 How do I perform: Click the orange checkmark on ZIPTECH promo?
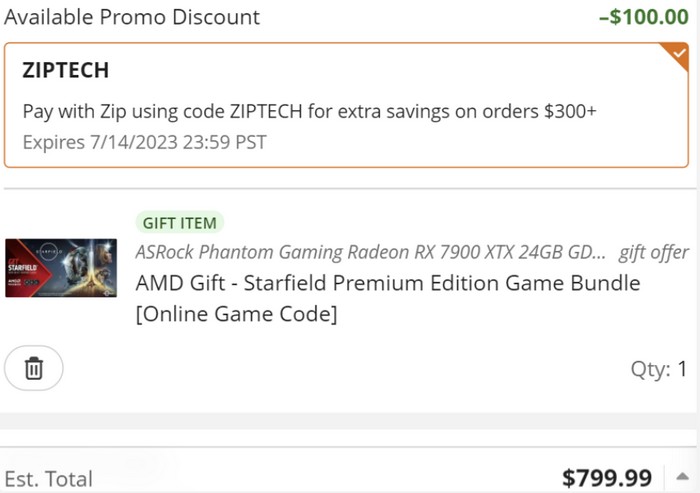[x=680, y=51]
